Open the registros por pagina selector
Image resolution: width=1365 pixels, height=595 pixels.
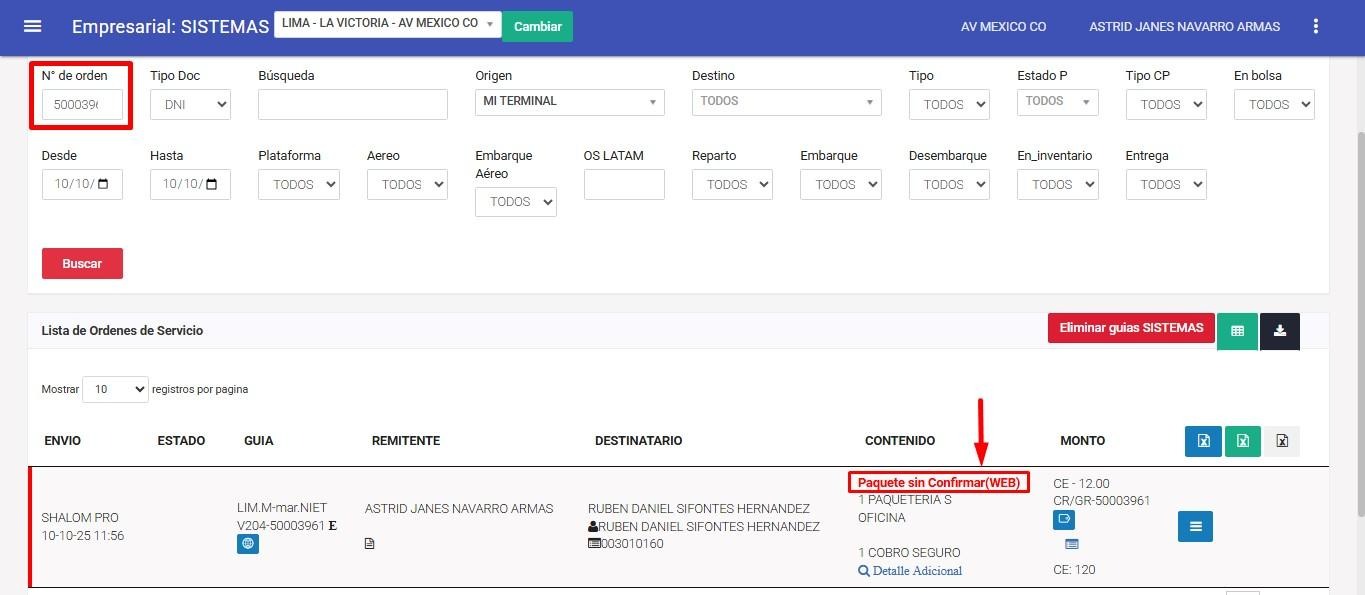click(115, 389)
